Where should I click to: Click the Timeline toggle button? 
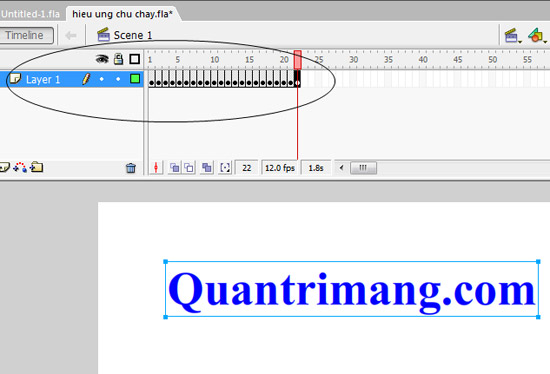[x=25, y=35]
